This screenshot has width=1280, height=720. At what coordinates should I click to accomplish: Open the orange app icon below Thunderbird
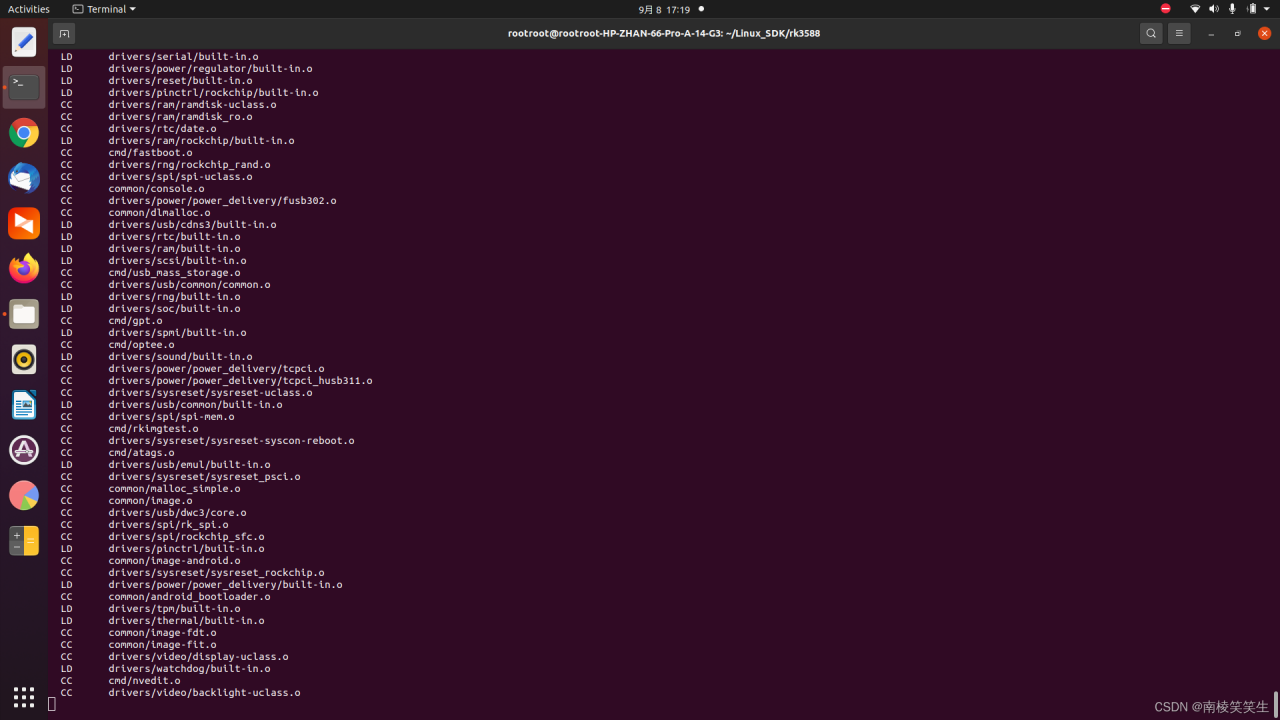click(24, 223)
